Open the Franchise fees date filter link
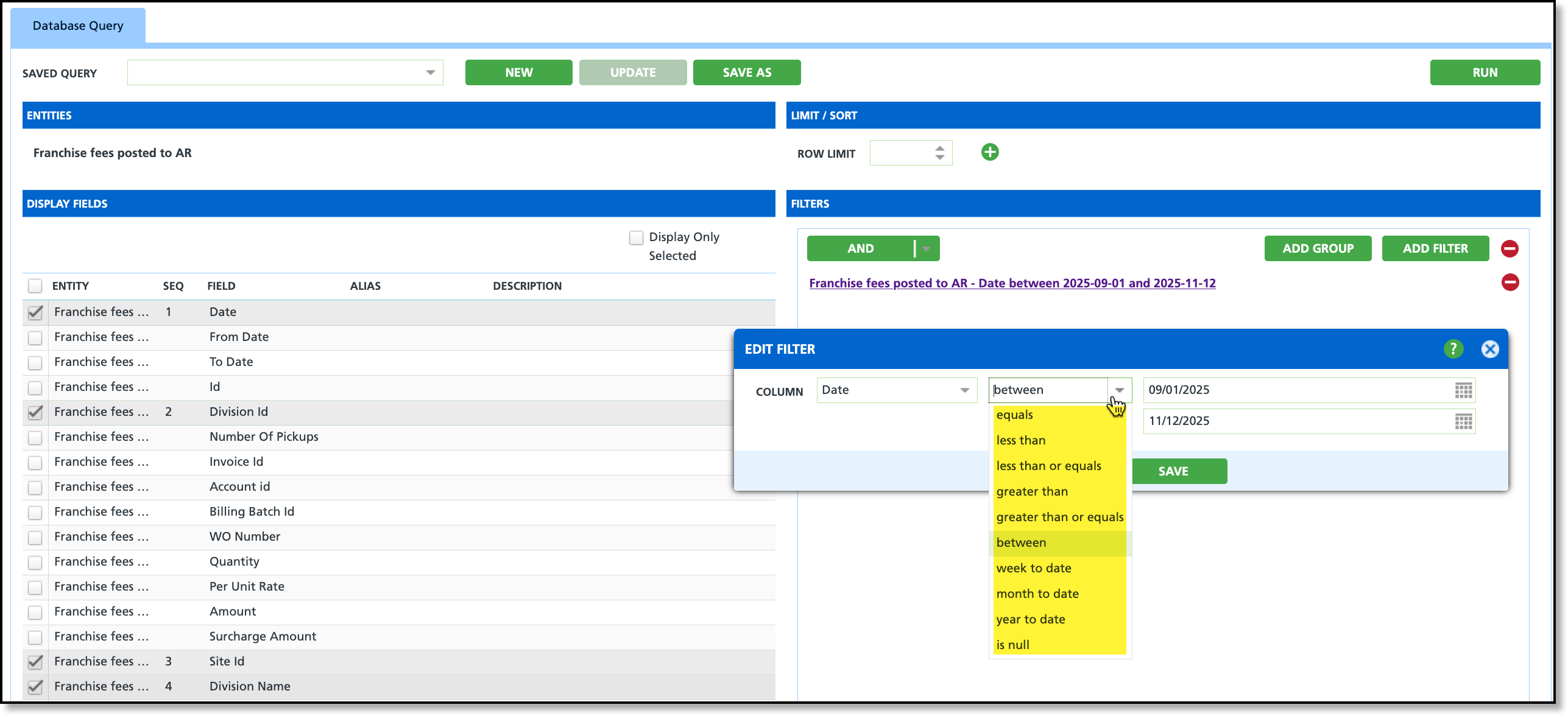The width and height of the screenshot is (1568, 716). tap(1012, 283)
